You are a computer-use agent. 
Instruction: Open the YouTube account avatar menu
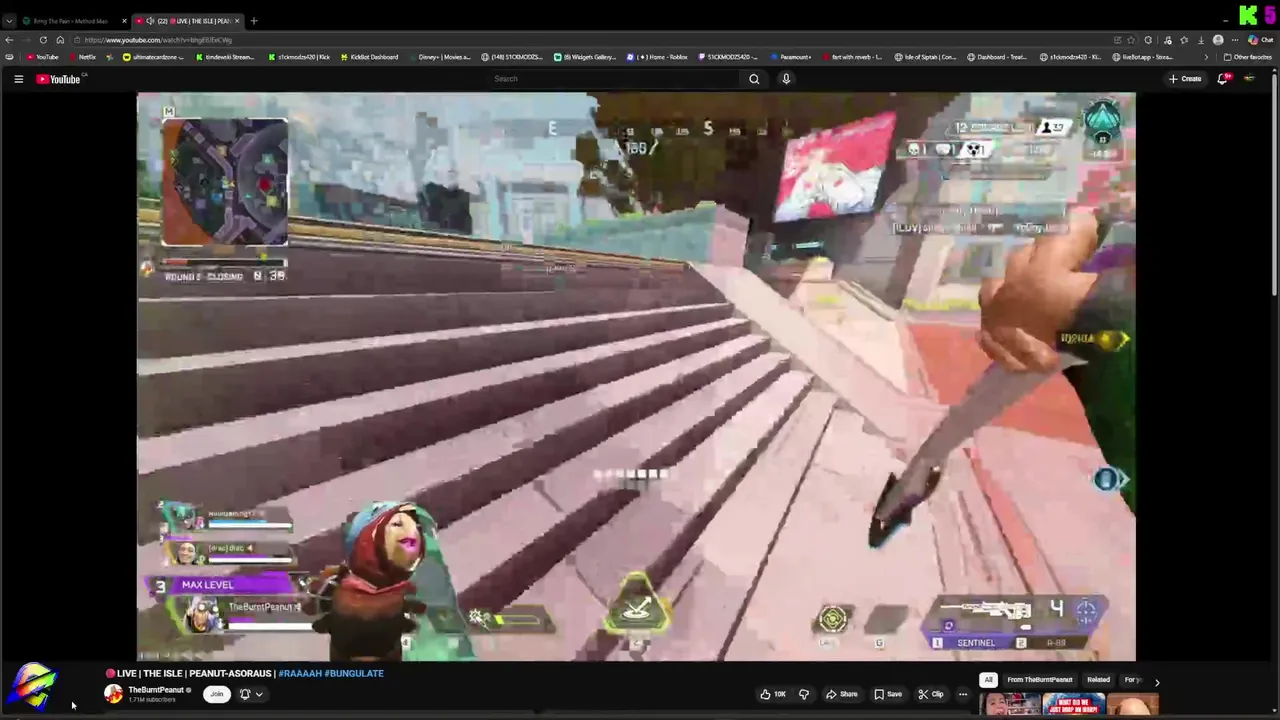[1249, 79]
